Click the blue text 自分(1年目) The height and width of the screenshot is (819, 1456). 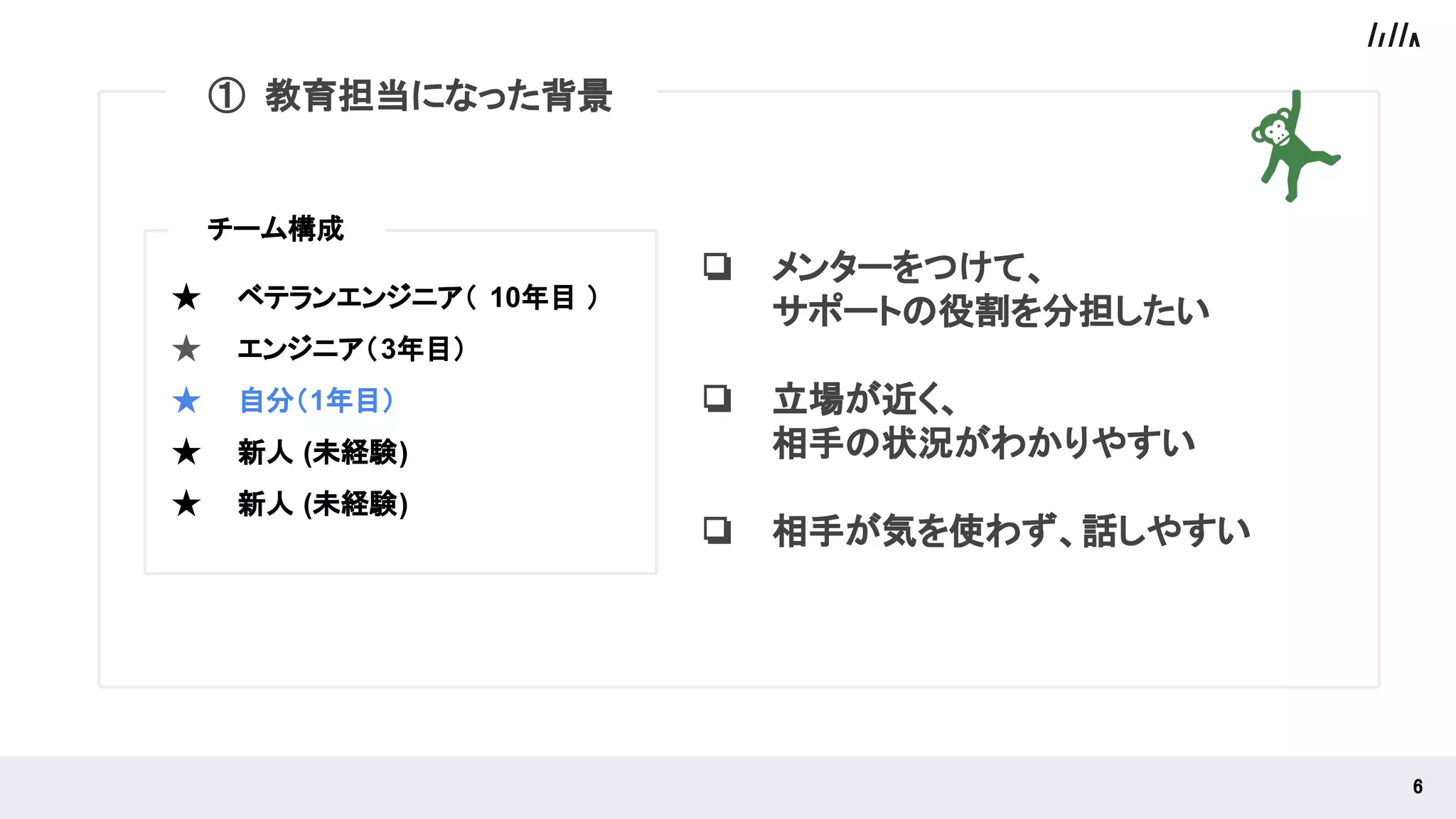click(x=316, y=400)
